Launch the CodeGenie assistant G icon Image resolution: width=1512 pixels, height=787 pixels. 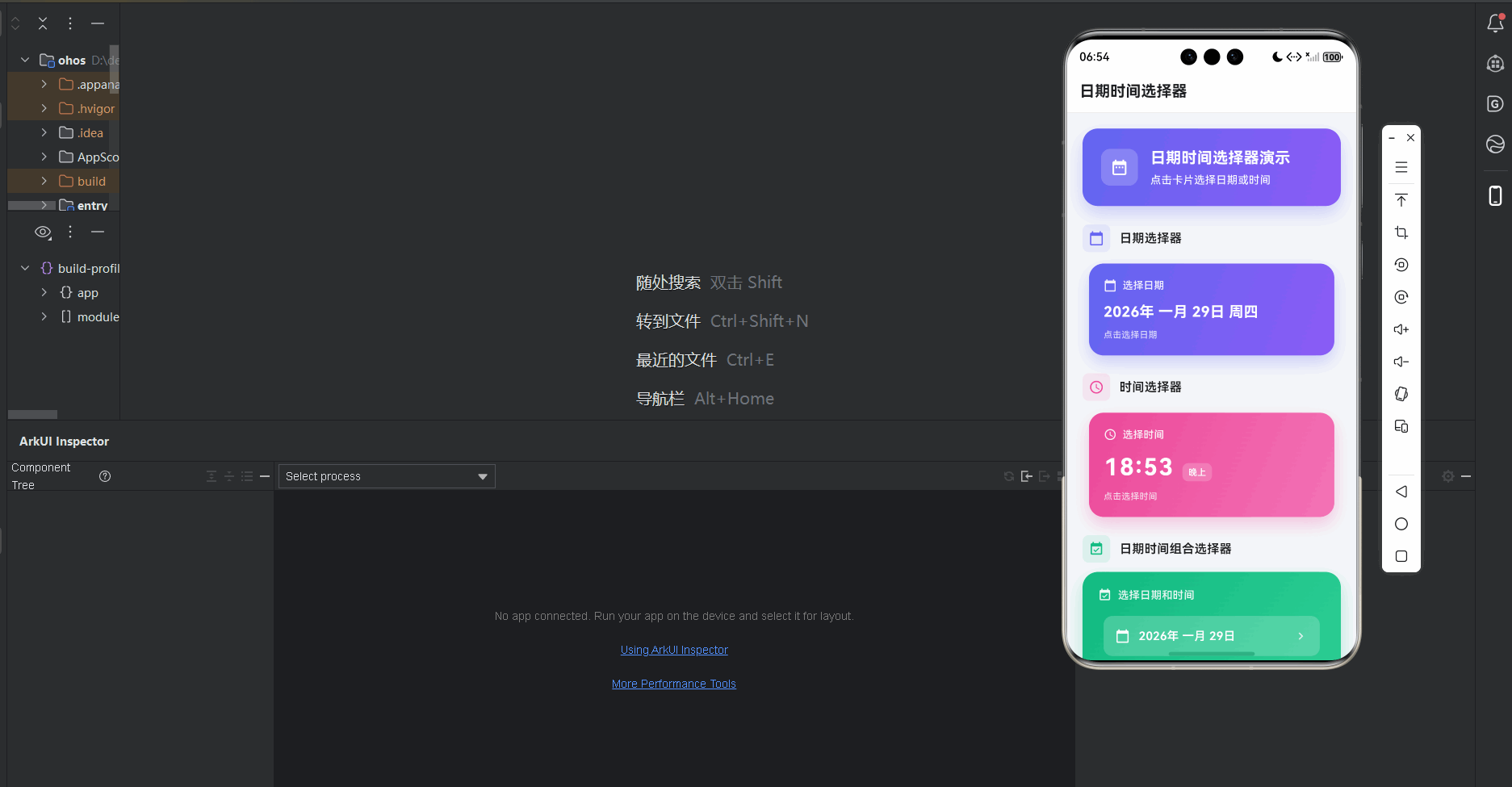(x=1495, y=103)
